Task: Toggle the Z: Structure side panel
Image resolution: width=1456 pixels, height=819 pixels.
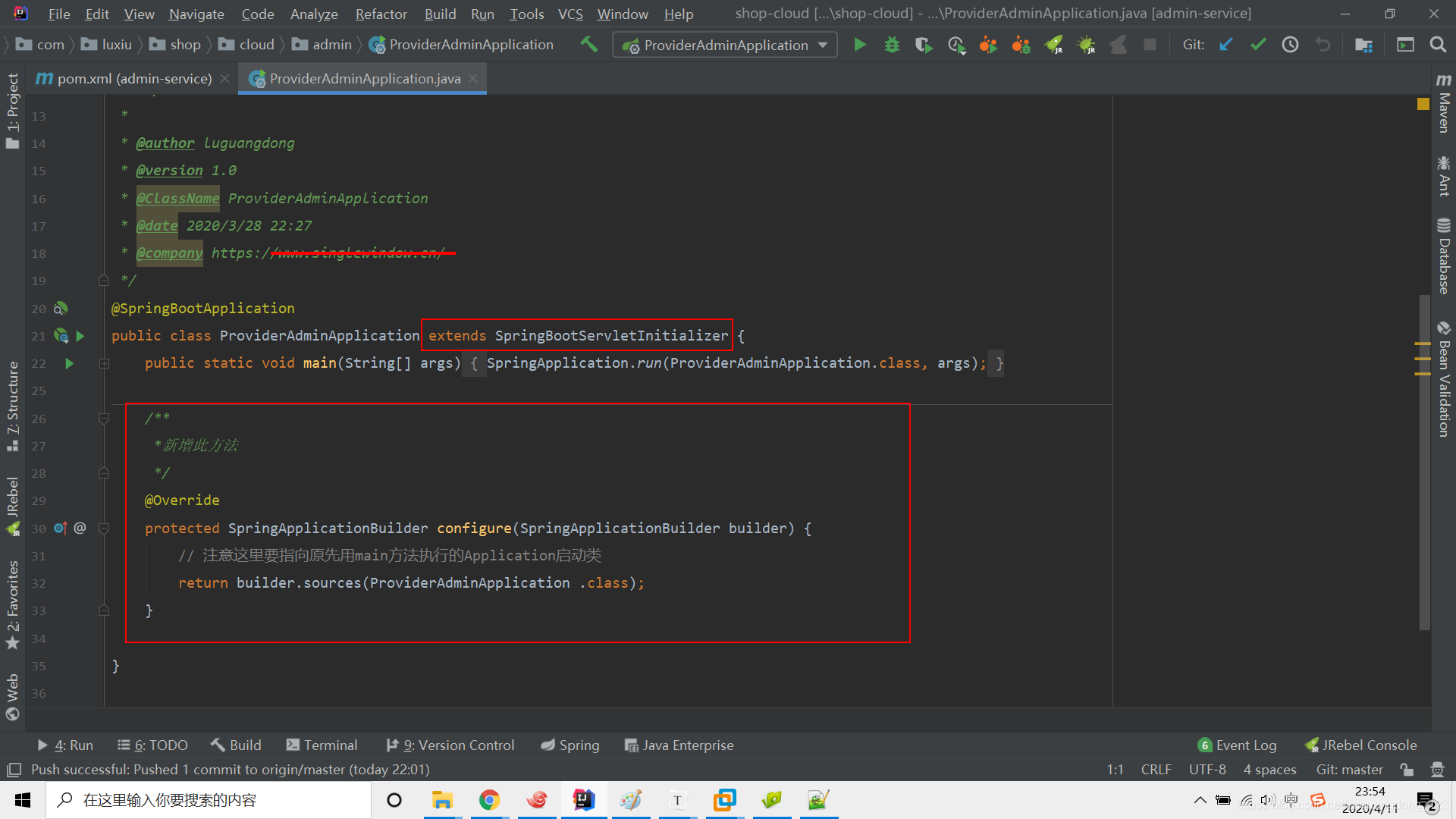Action: (12, 406)
